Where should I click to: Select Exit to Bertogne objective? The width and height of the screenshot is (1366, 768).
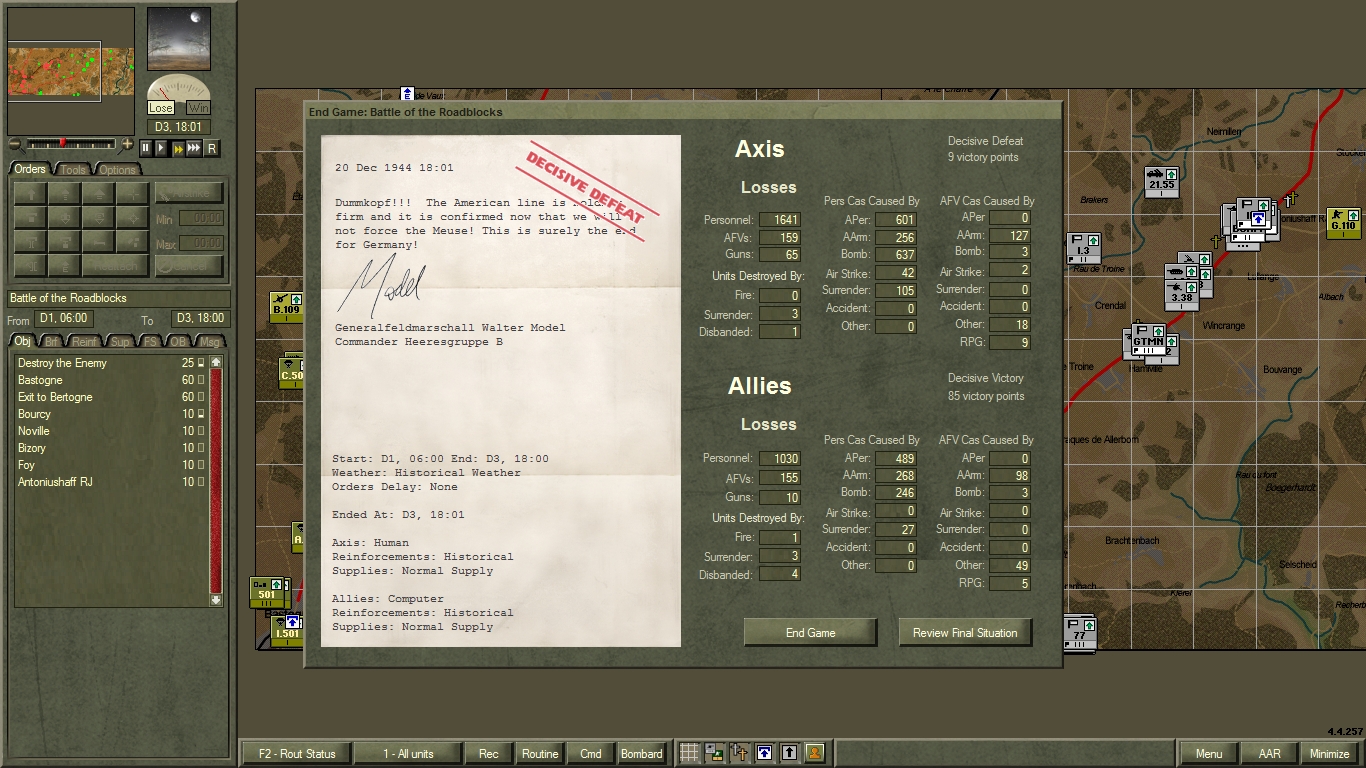tap(110, 397)
